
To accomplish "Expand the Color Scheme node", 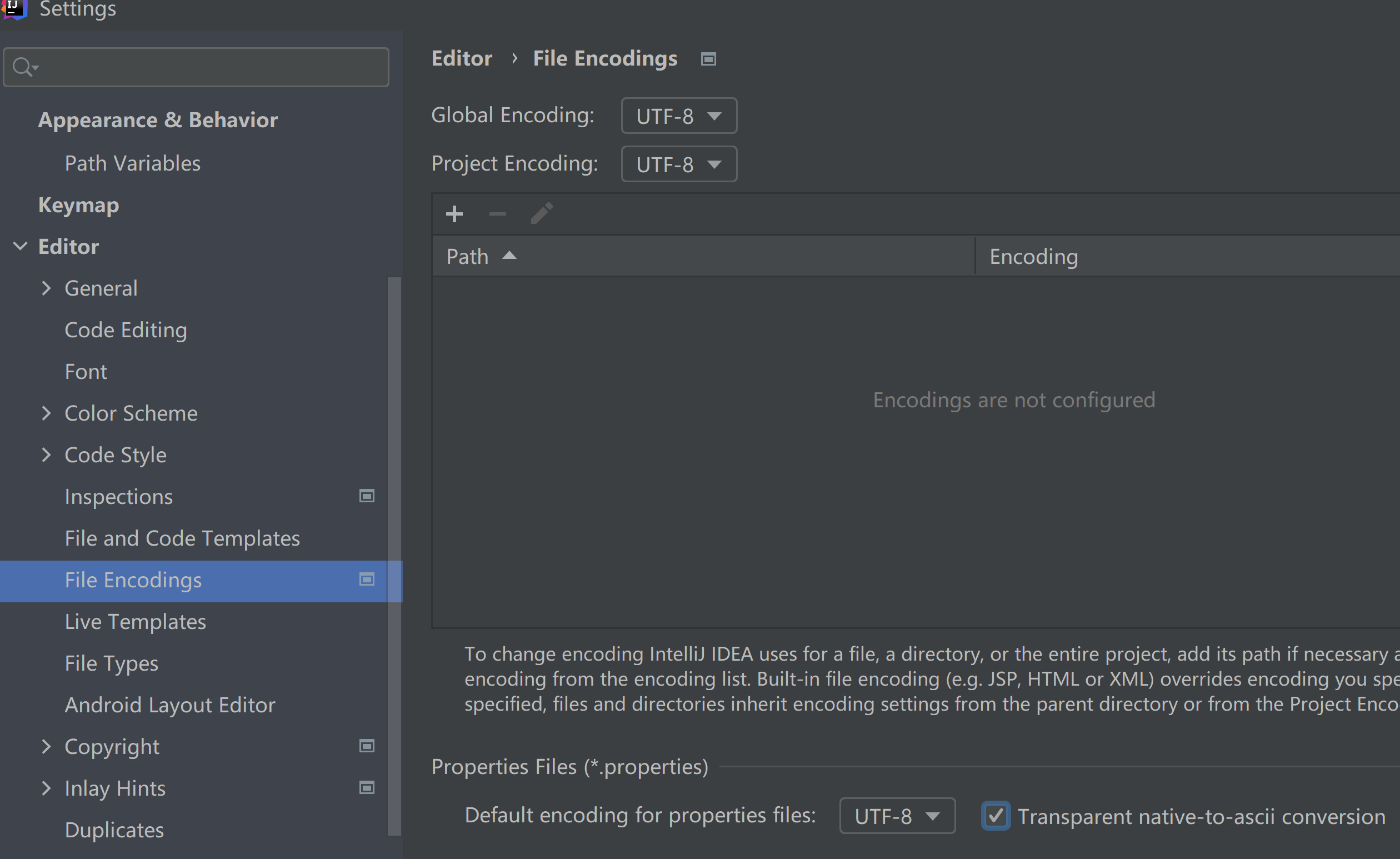I will coord(47,413).
